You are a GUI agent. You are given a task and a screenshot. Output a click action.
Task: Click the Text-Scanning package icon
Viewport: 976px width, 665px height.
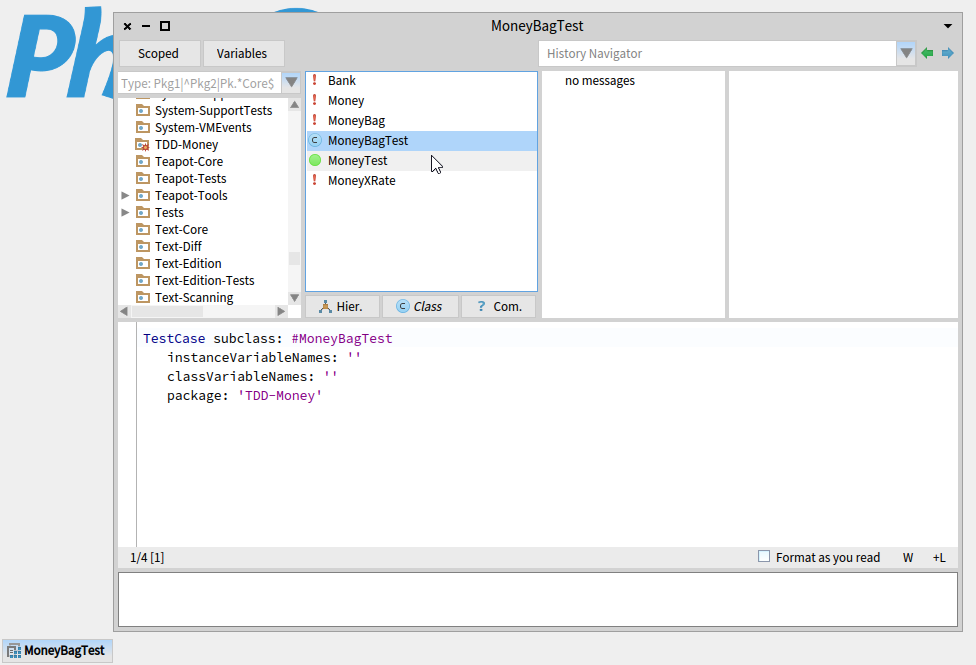[x=143, y=297]
